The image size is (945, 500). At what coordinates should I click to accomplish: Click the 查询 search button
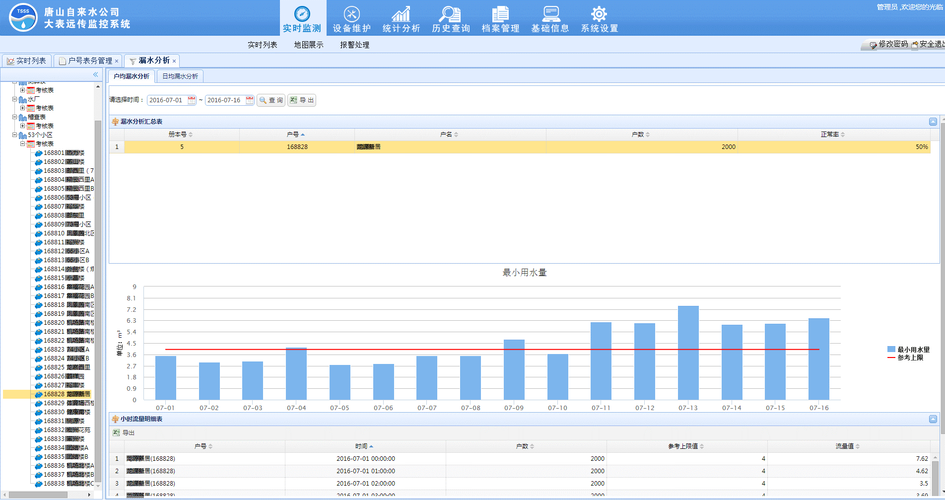pos(271,100)
